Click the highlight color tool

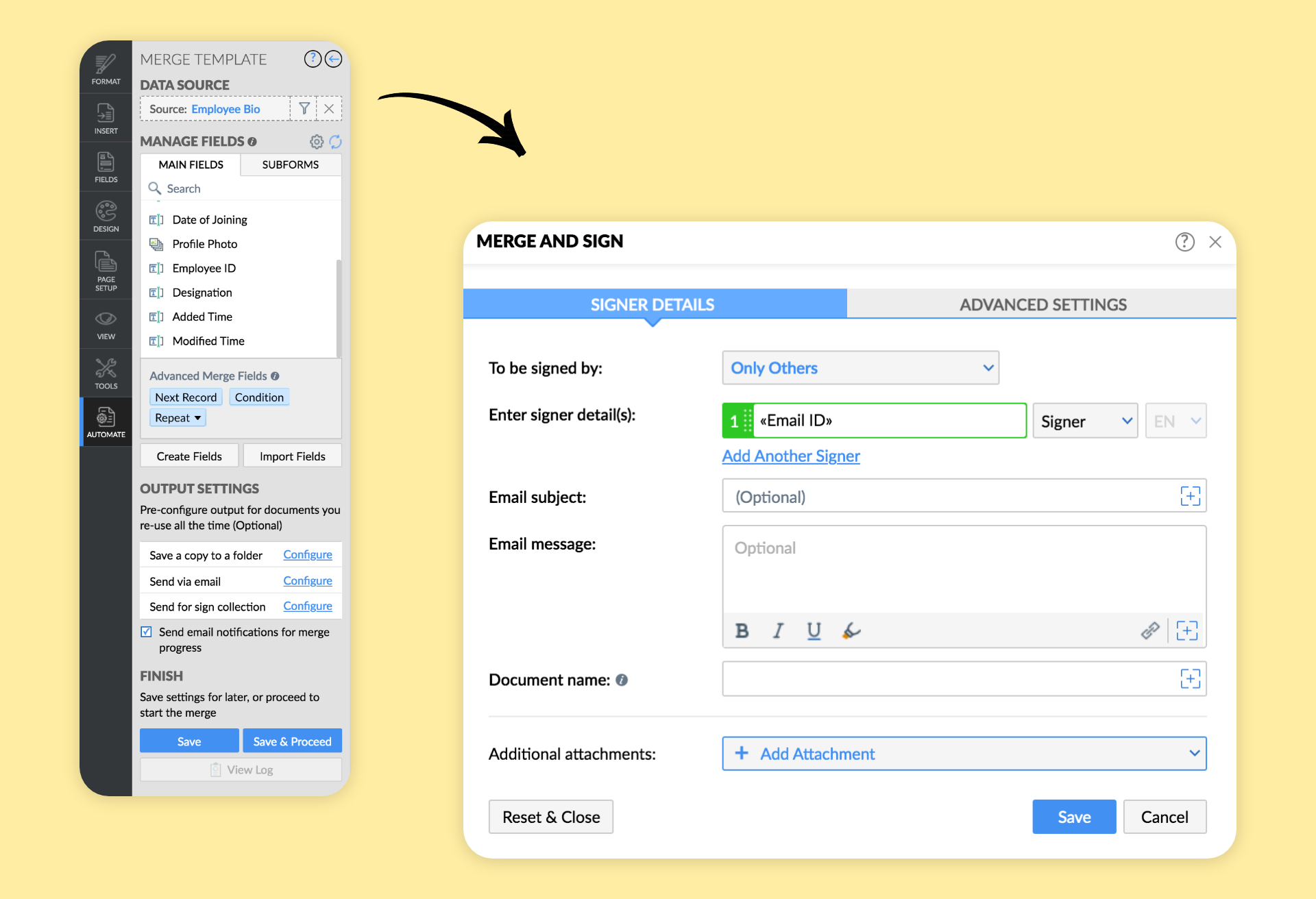pos(851,630)
